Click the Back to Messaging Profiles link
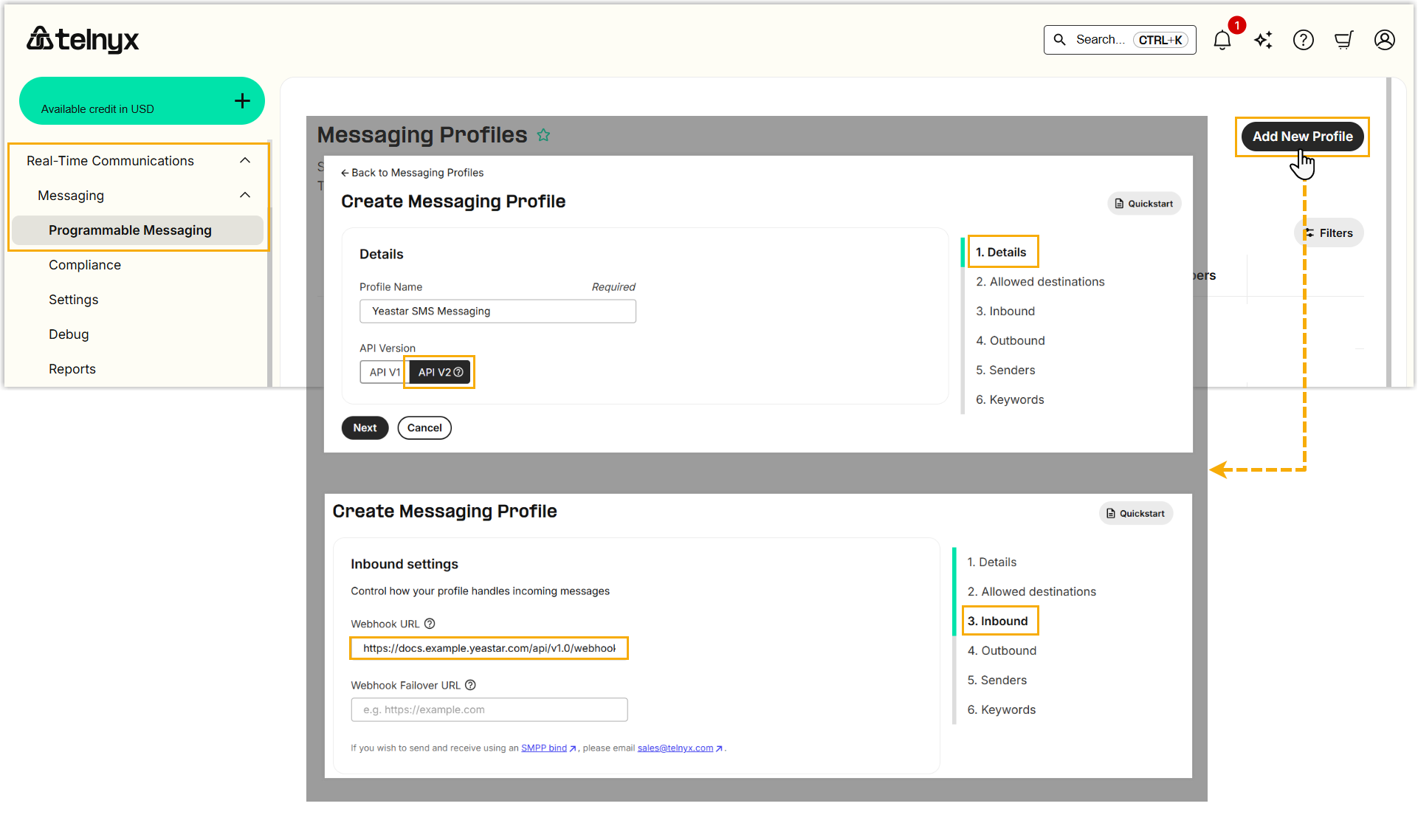 [x=413, y=173]
